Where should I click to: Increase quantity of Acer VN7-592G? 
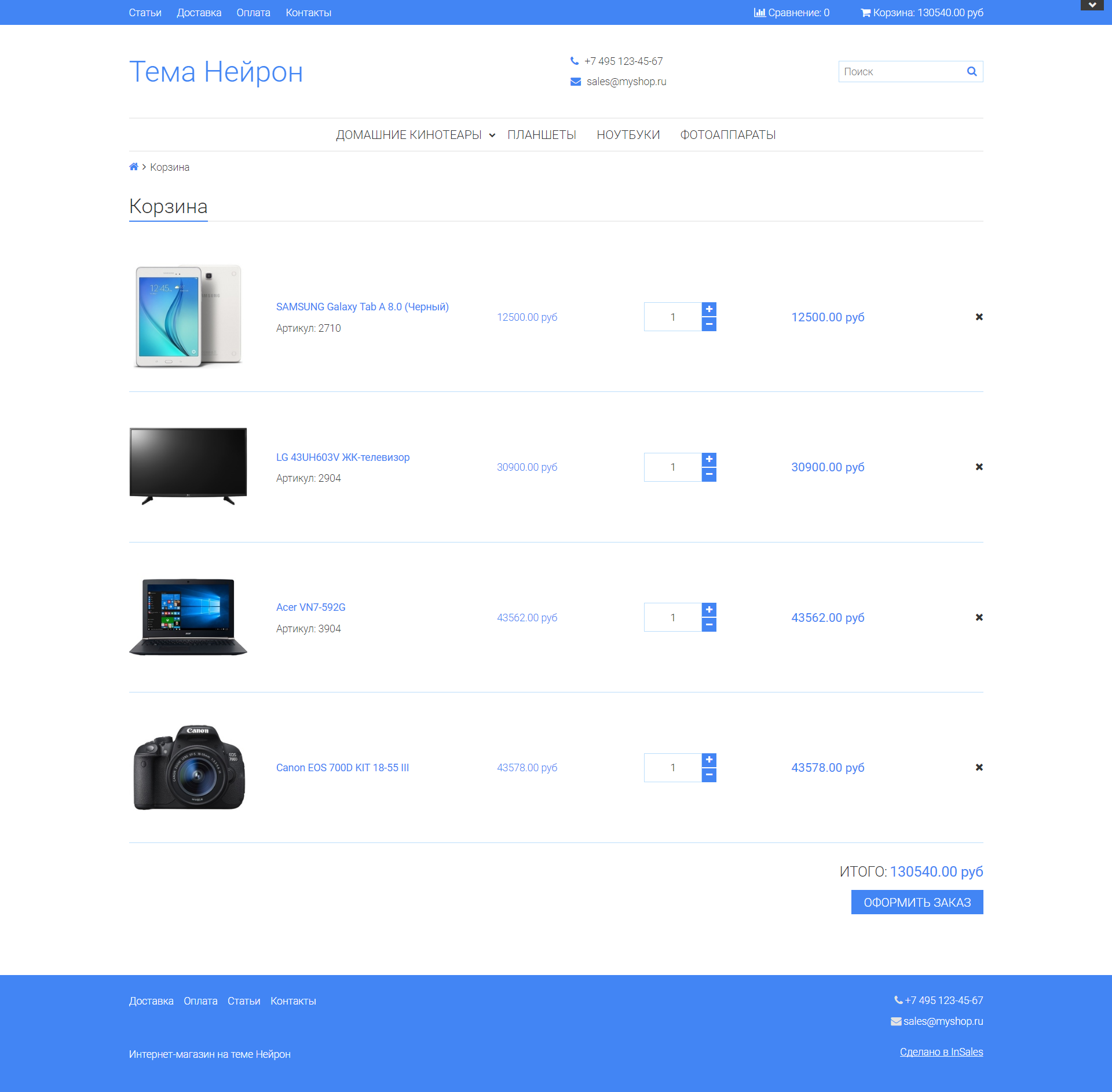coord(709,610)
